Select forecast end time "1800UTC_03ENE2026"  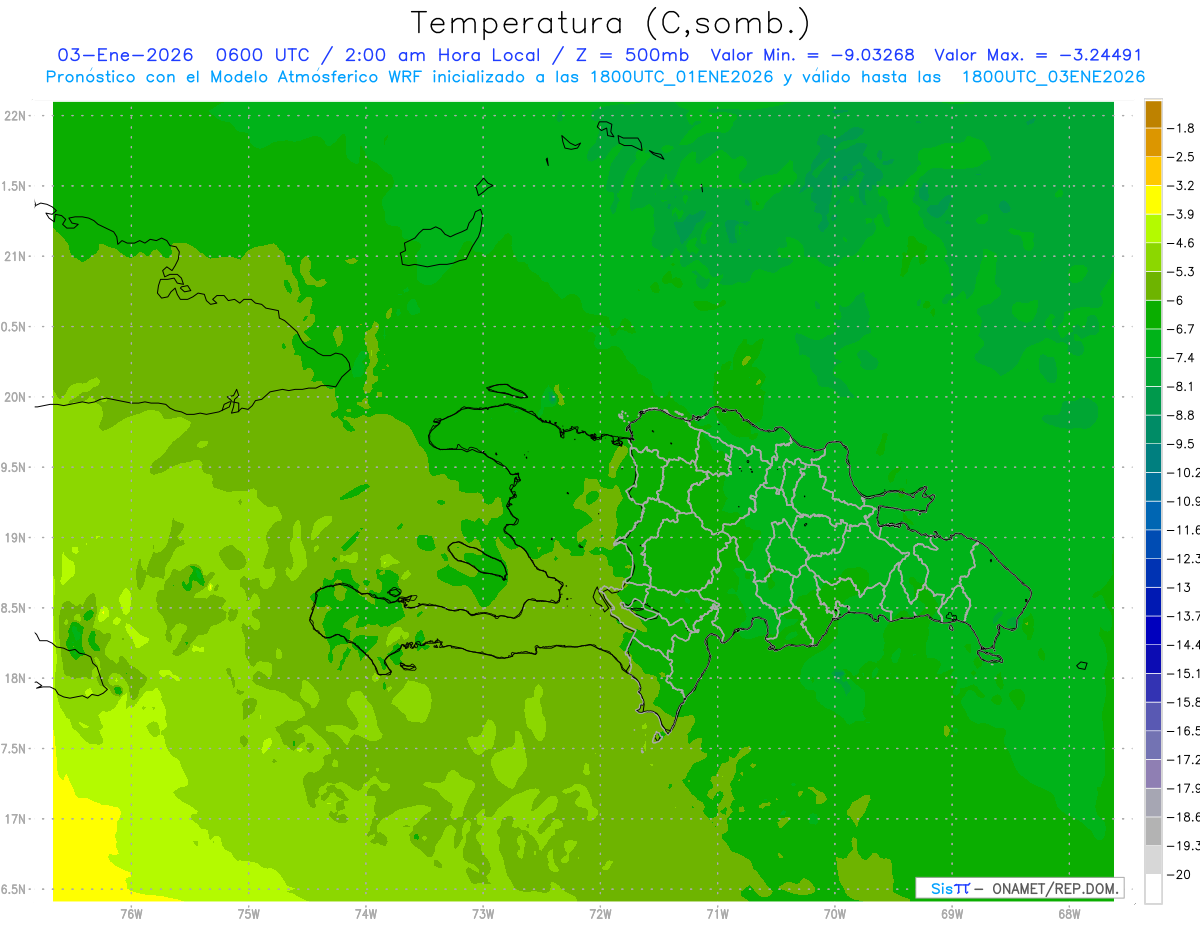1053,77
